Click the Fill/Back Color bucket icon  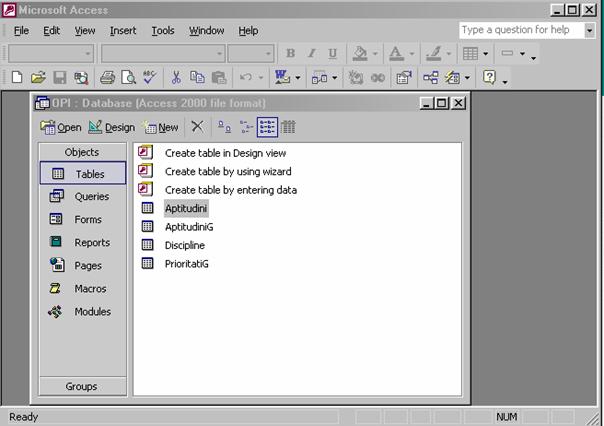360,54
